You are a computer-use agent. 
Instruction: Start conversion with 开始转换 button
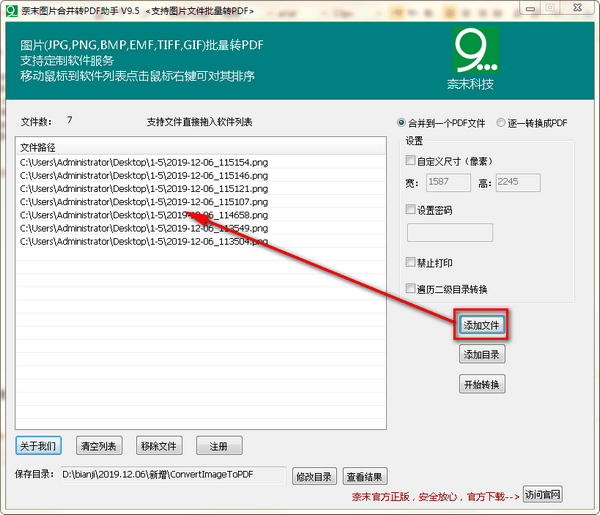[482, 385]
